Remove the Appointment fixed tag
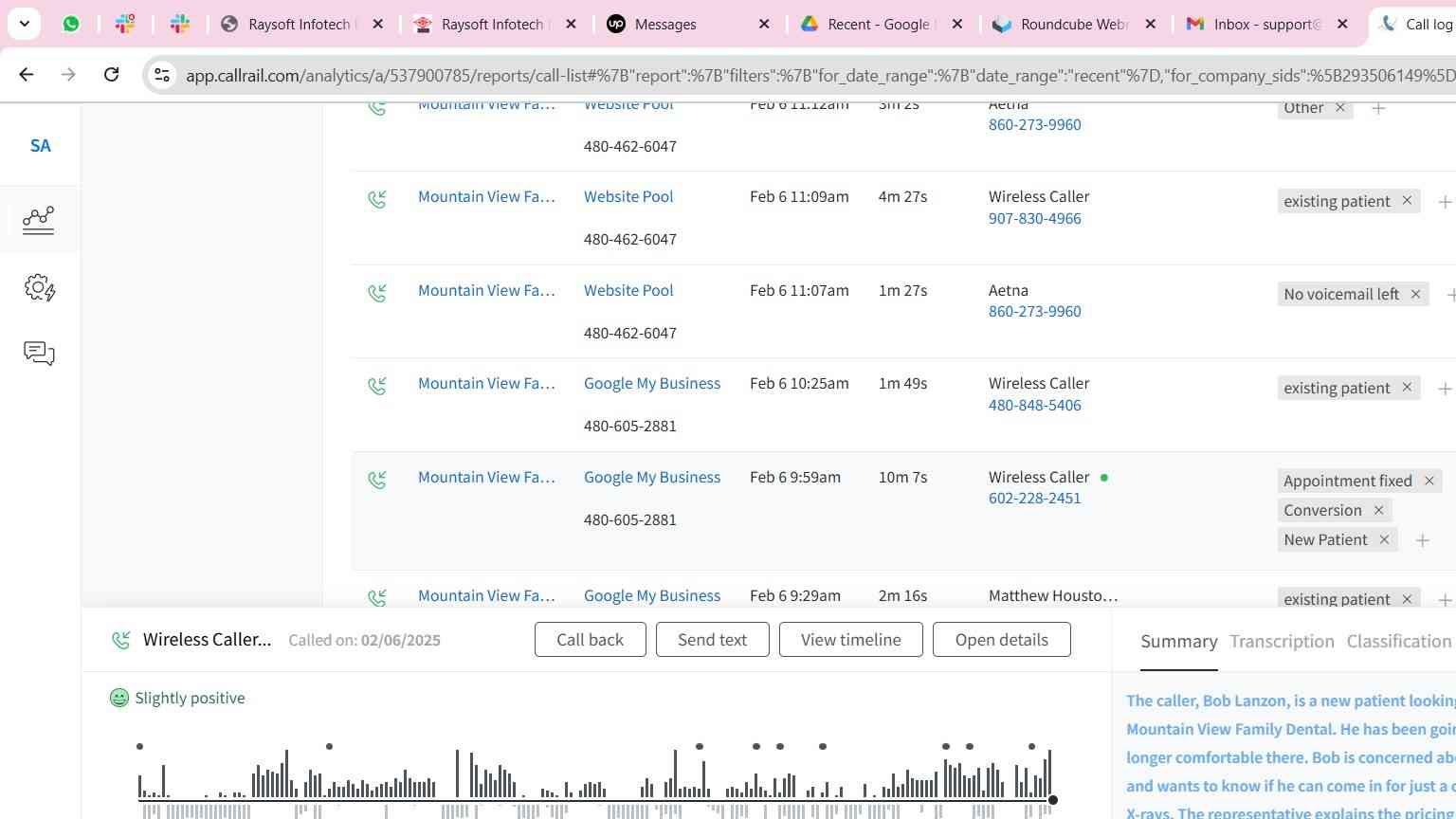1456x819 pixels. pos(1429,481)
